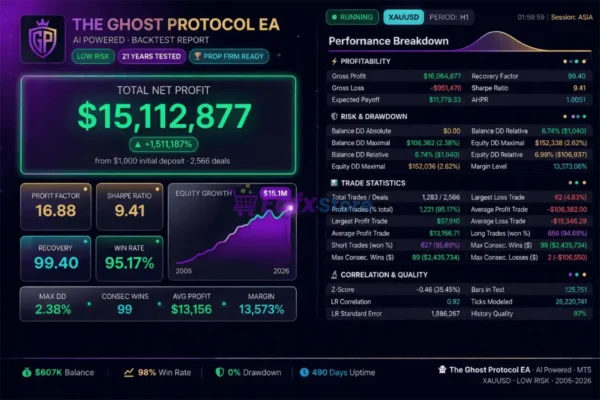The width and height of the screenshot is (600, 400).
Task: Click the ghost icon in the footer branding
Action: [442, 369]
